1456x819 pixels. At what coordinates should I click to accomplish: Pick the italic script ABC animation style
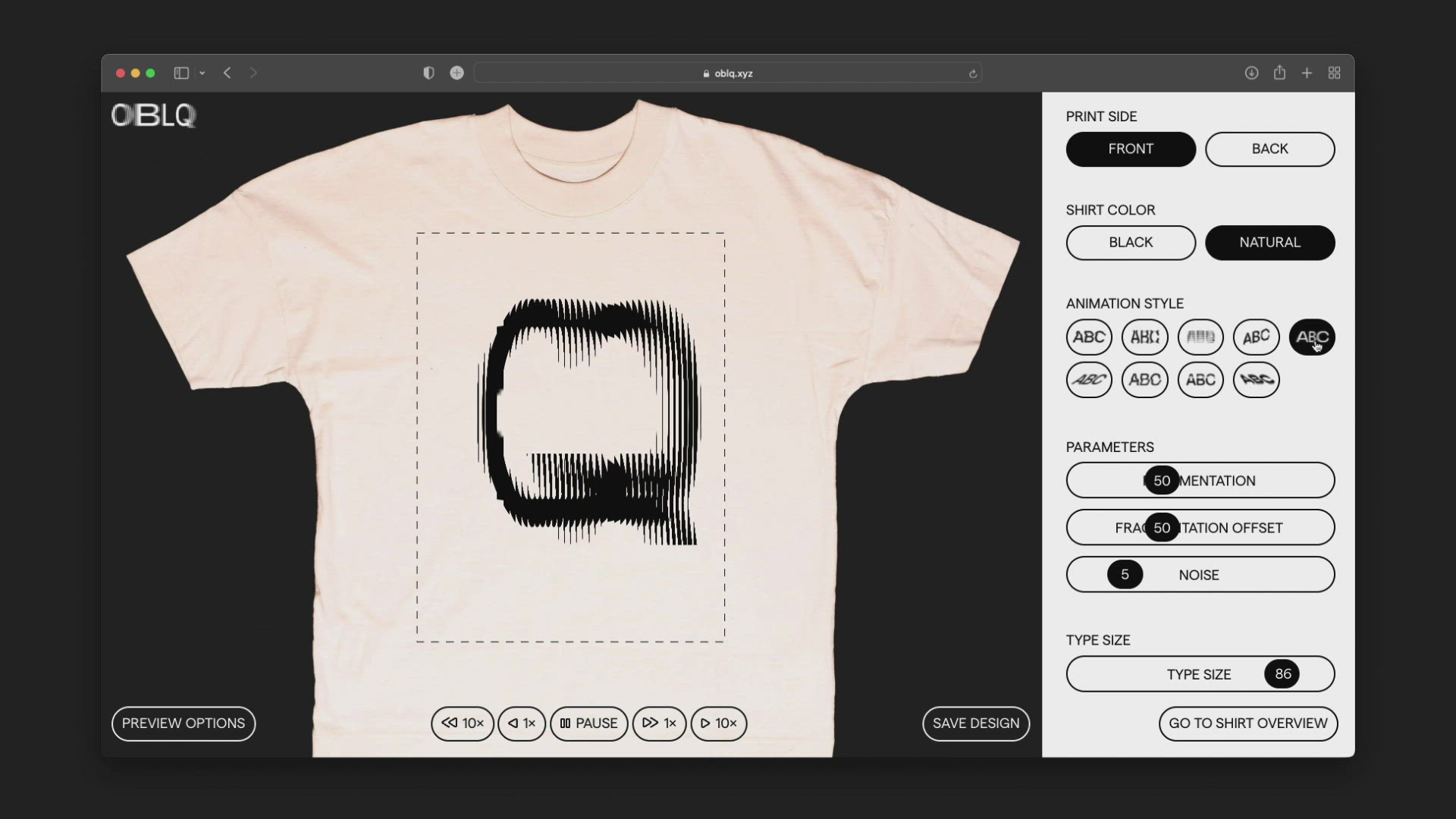point(1089,380)
